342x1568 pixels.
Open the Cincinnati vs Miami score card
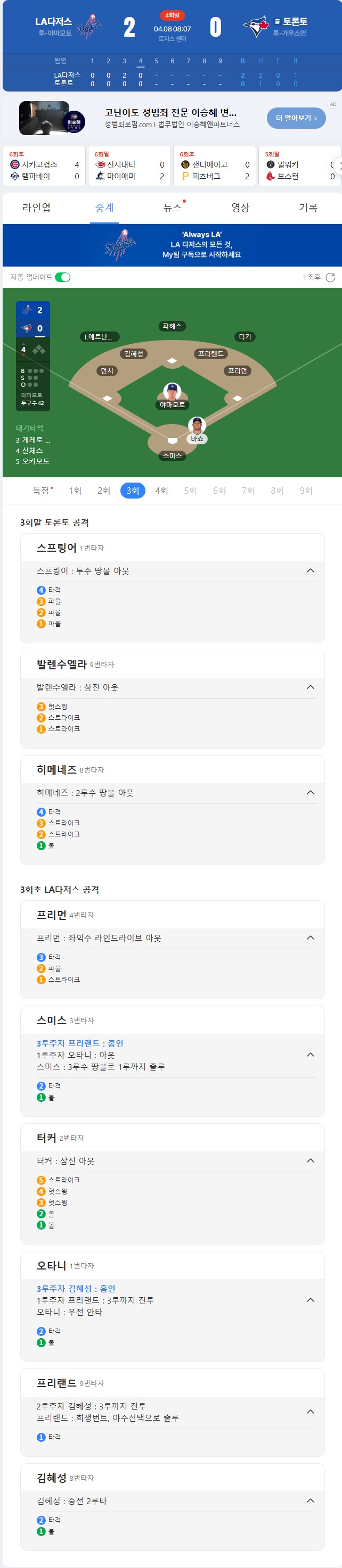click(129, 165)
